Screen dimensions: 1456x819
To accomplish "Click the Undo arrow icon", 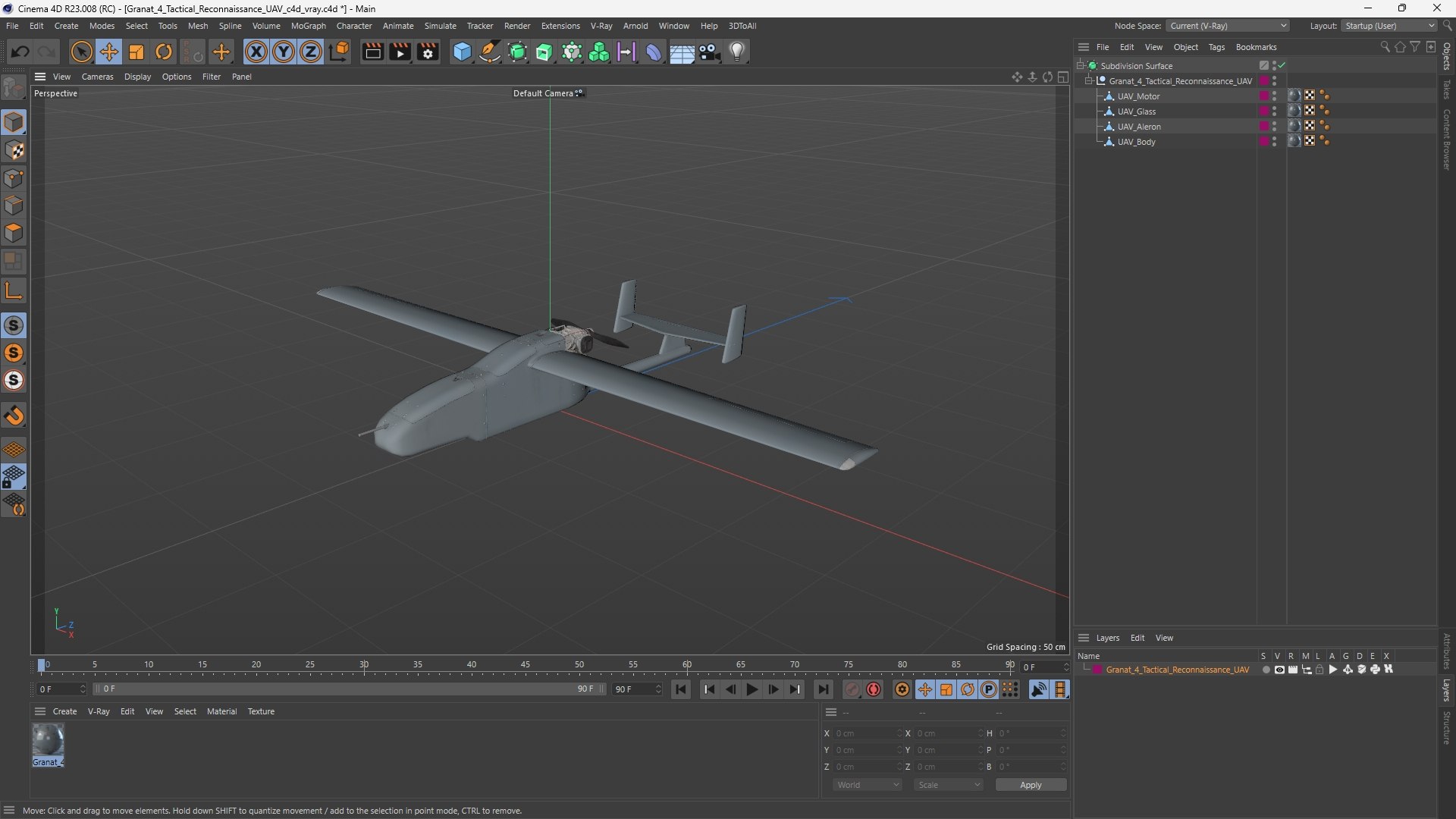I will [x=20, y=52].
